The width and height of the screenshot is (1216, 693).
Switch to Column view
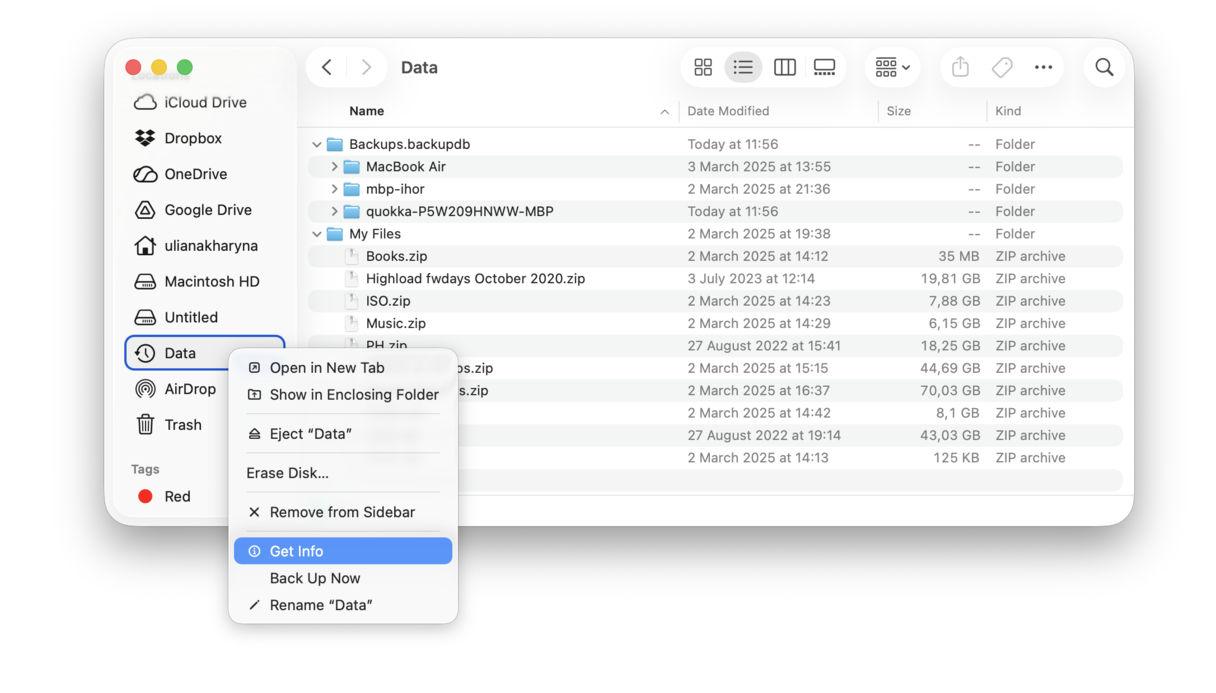tap(784, 67)
